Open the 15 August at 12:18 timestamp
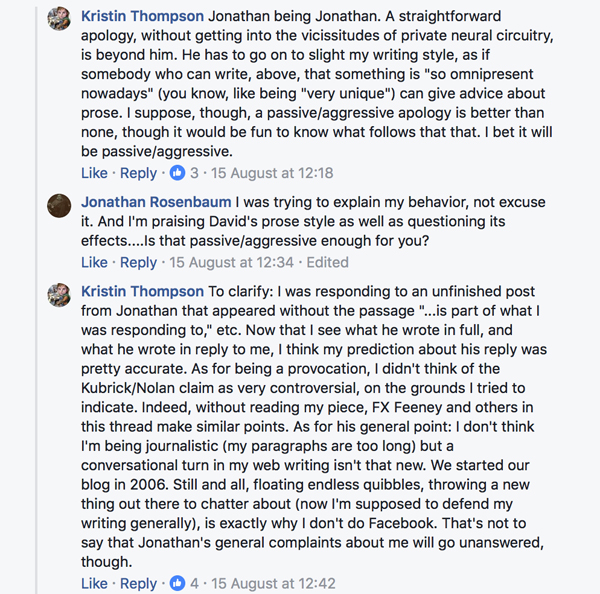The width and height of the screenshot is (600, 594). pos(275,173)
